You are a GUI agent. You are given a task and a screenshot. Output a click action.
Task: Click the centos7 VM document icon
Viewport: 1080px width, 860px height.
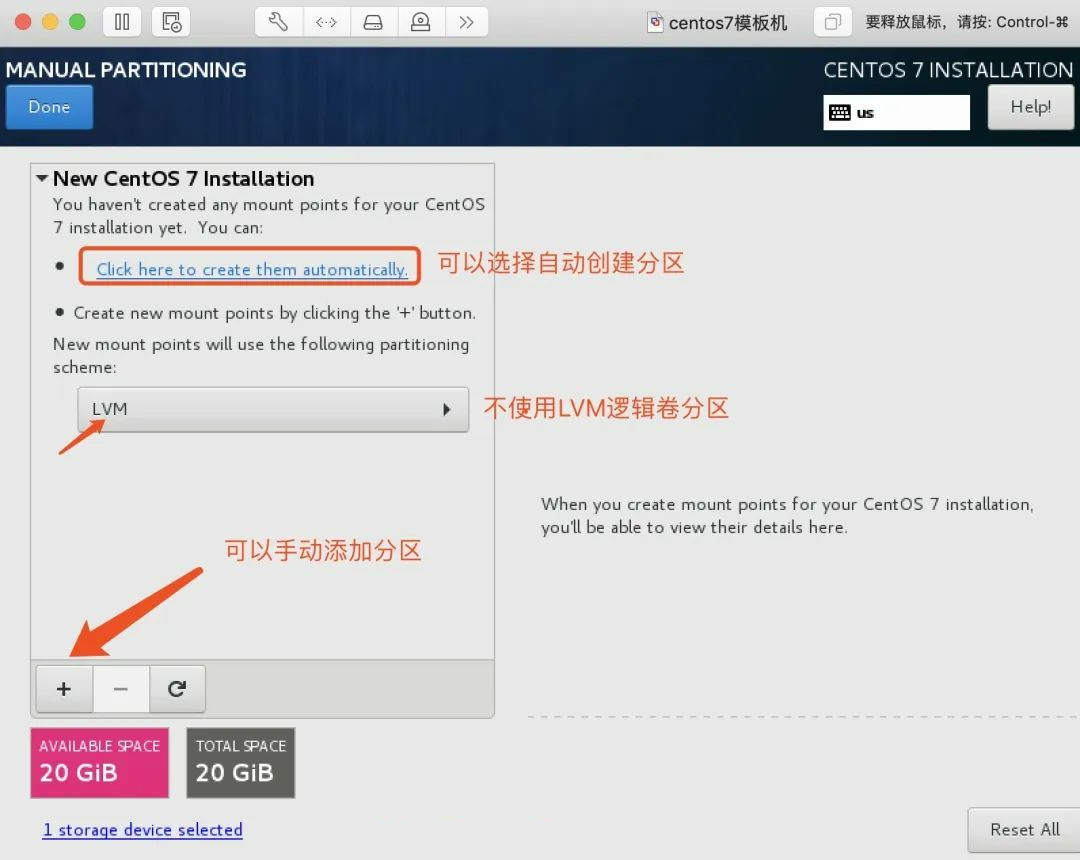click(655, 23)
